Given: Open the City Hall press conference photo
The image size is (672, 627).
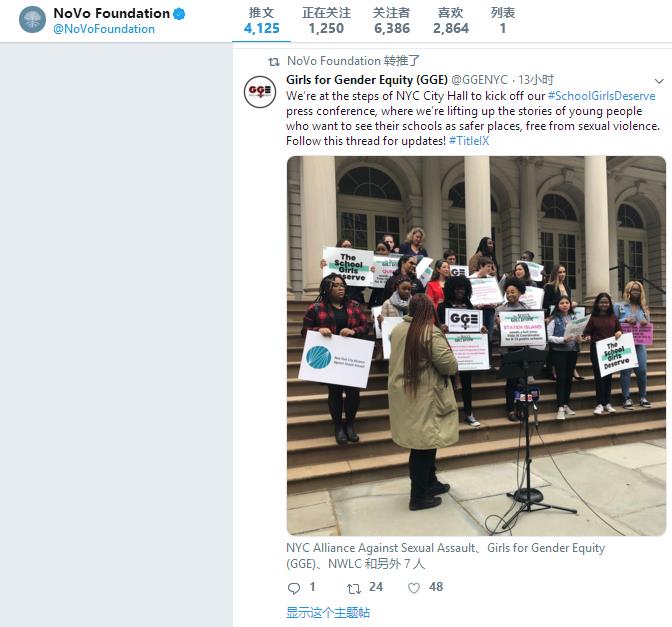Looking at the screenshot, I should 476,346.
